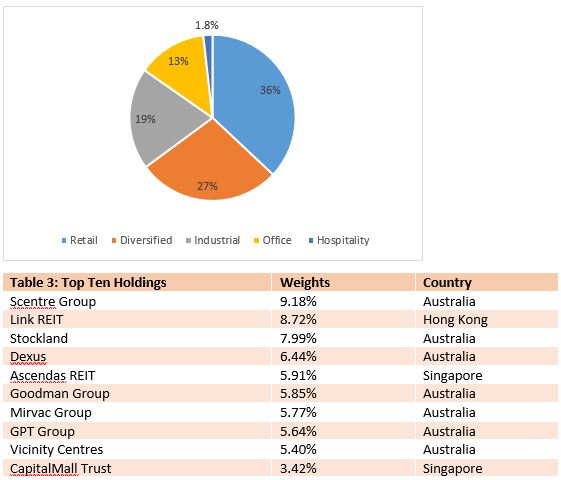Click the Hospitality legend color marker
This screenshot has width=561, height=480.
point(311,241)
